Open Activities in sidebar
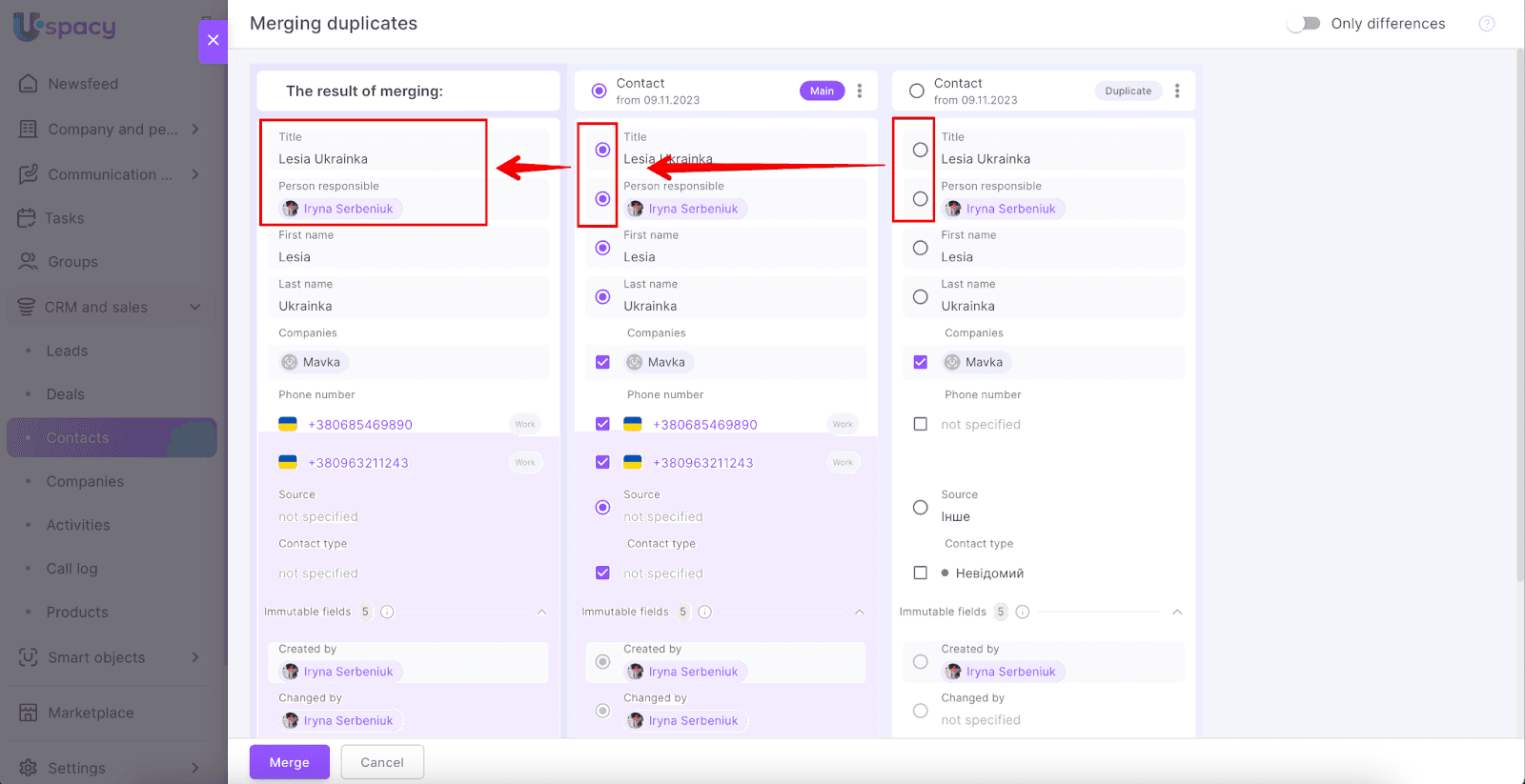The width and height of the screenshot is (1525, 784). [78, 525]
